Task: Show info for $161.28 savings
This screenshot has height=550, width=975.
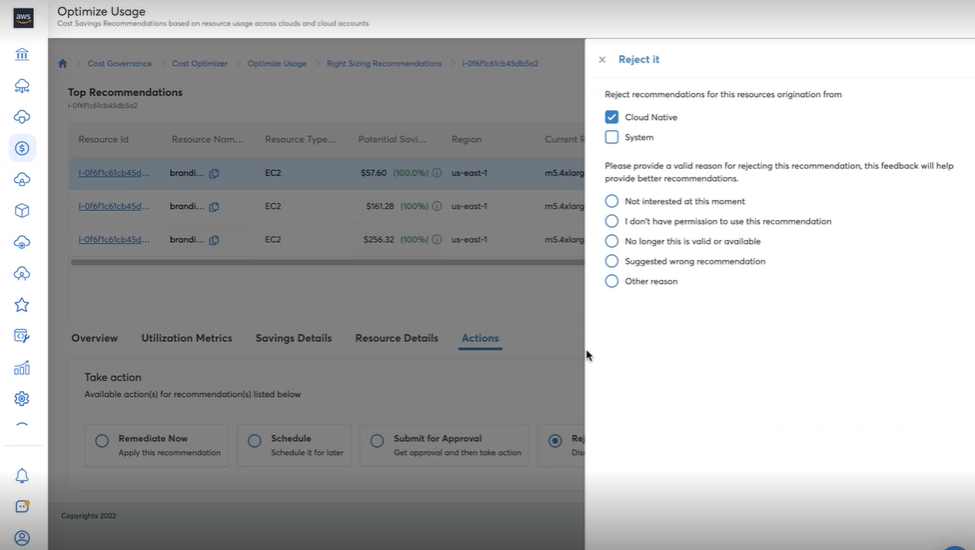Action: (x=437, y=206)
